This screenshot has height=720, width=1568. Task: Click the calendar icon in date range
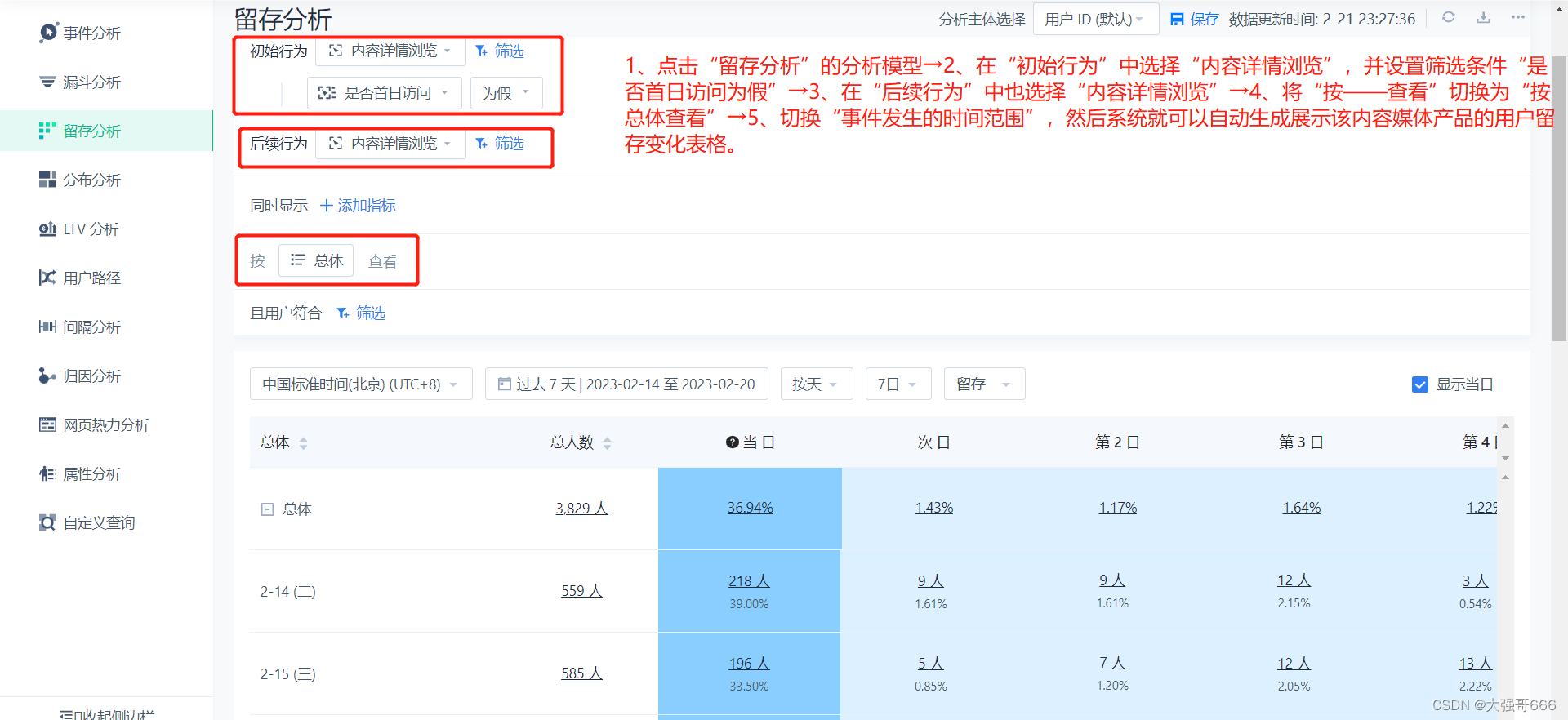click(x=505, y=384)
